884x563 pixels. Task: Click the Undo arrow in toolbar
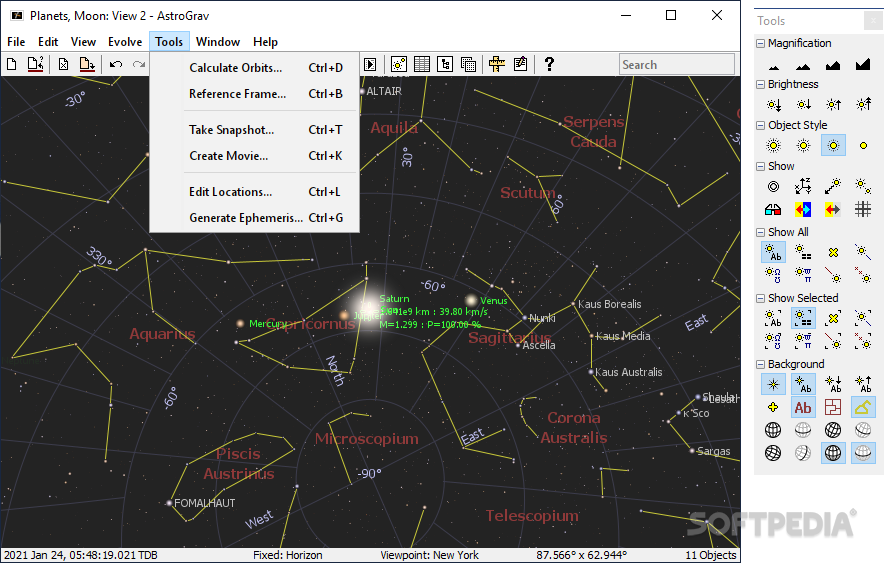tap(116, 64)
